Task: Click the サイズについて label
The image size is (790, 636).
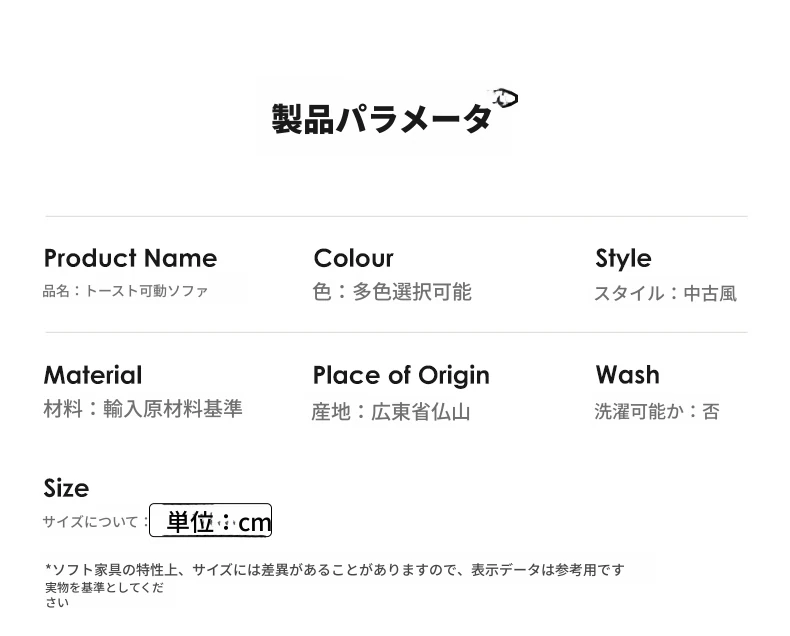Action: (90, 521)
